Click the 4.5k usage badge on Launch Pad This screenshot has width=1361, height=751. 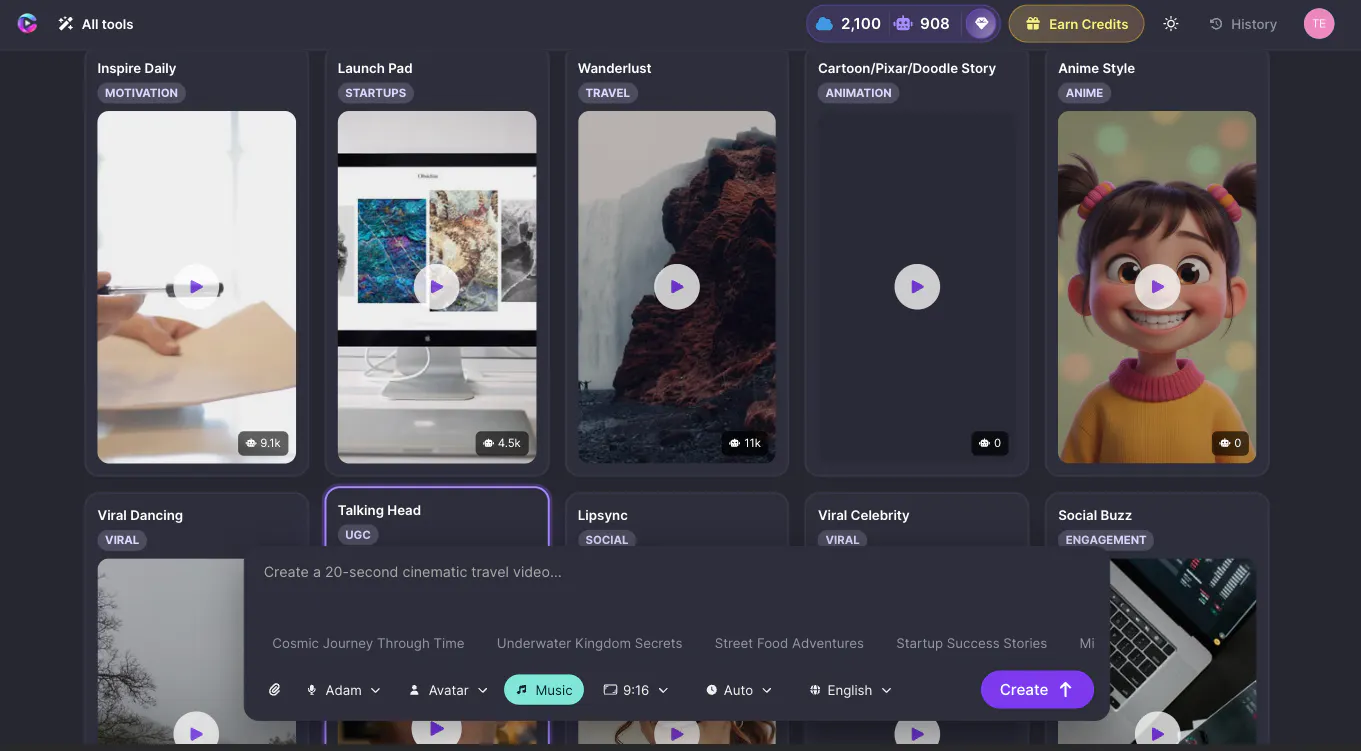502,443
